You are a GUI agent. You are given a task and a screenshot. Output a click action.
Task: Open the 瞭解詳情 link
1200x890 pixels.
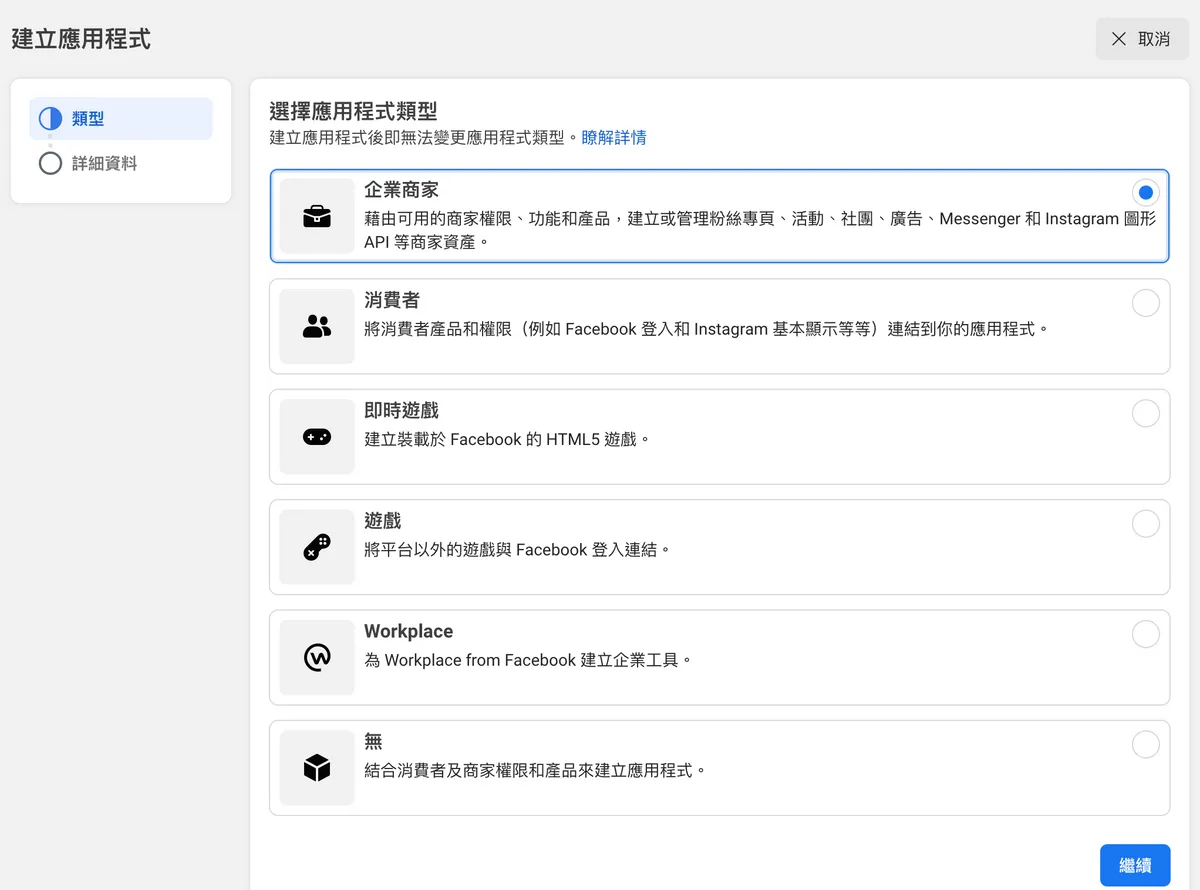[x=613, y=137]
